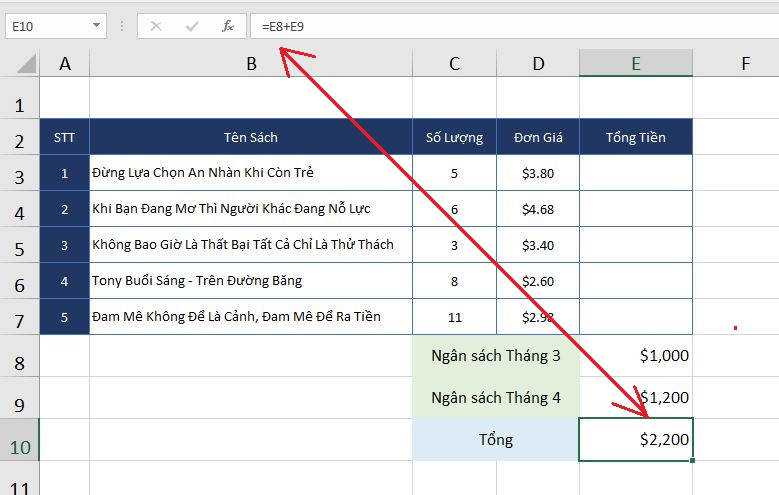
Task: Select column C header
Action: tap(454, 64)
